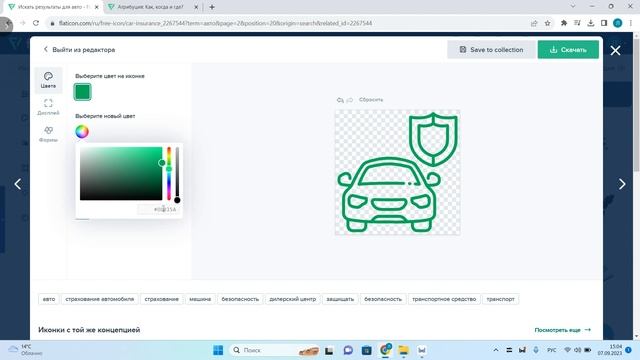This screenshot has height=360, width=640.
Task: Select the защищать tag
Action: coord(340,299)
